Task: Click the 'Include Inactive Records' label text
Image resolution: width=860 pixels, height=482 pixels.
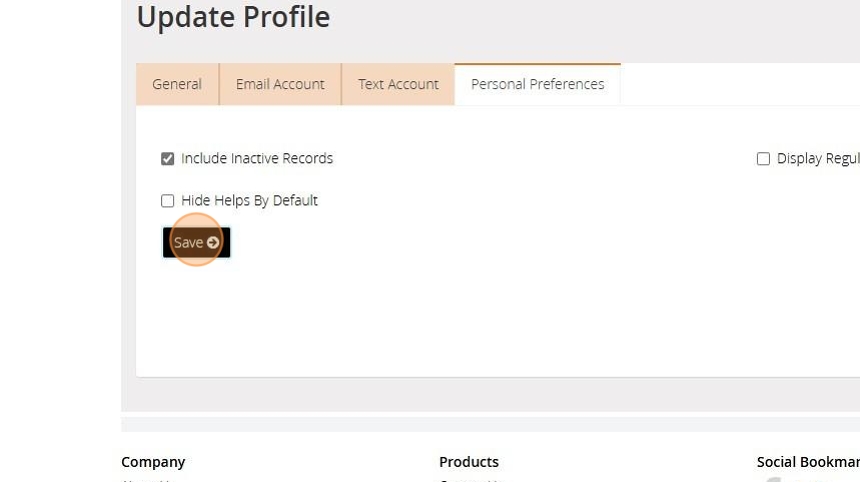Action: coord(257,159)
